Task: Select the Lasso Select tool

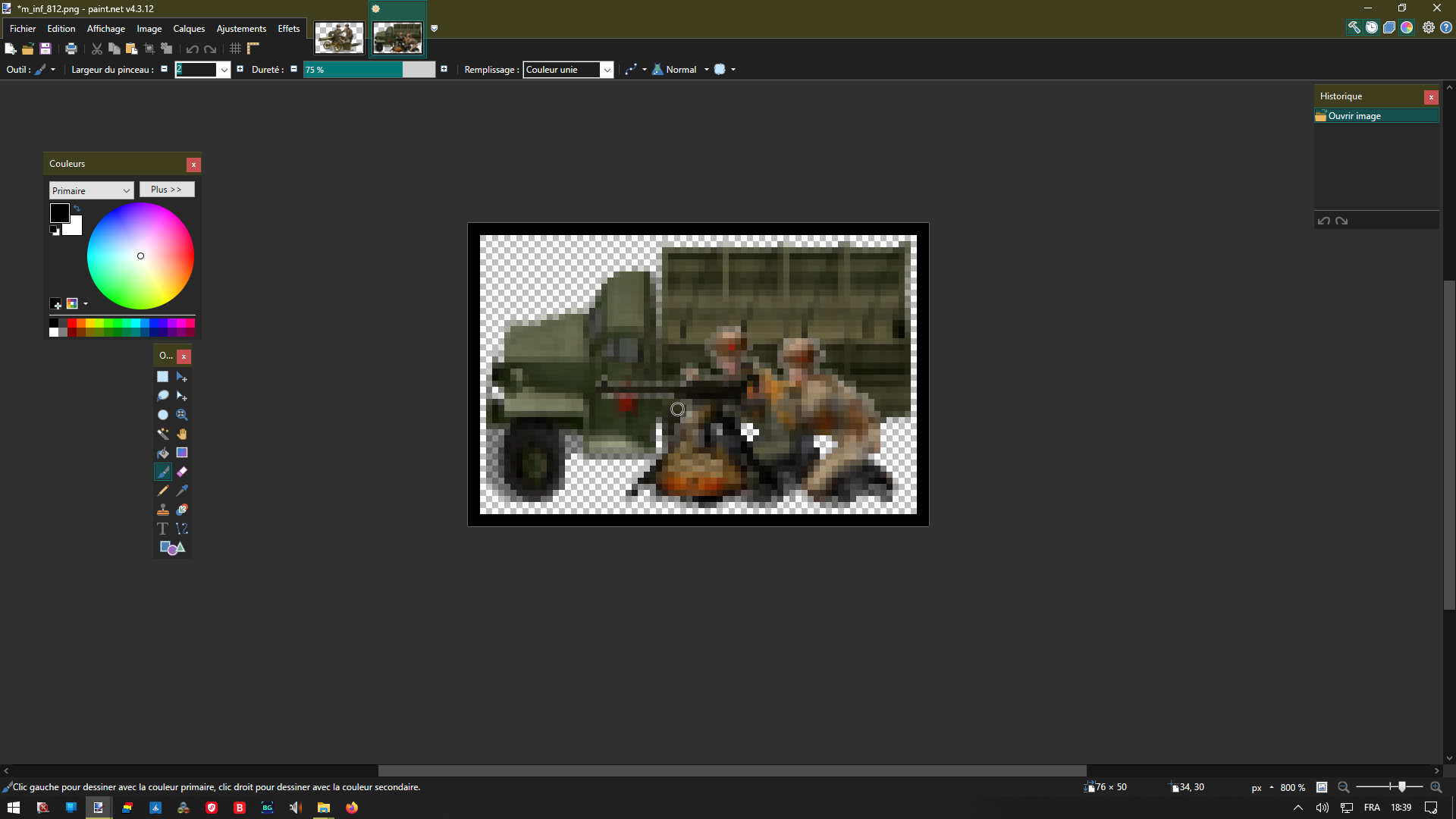Action: click(162, 396)
